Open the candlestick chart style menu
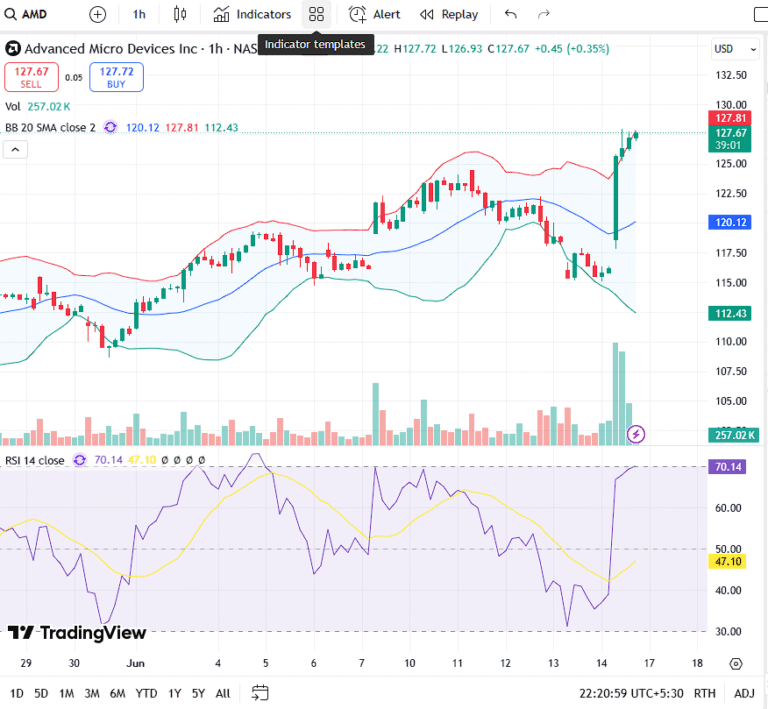The width and height of the screenshot is (768, 709). tap(180, 15)
